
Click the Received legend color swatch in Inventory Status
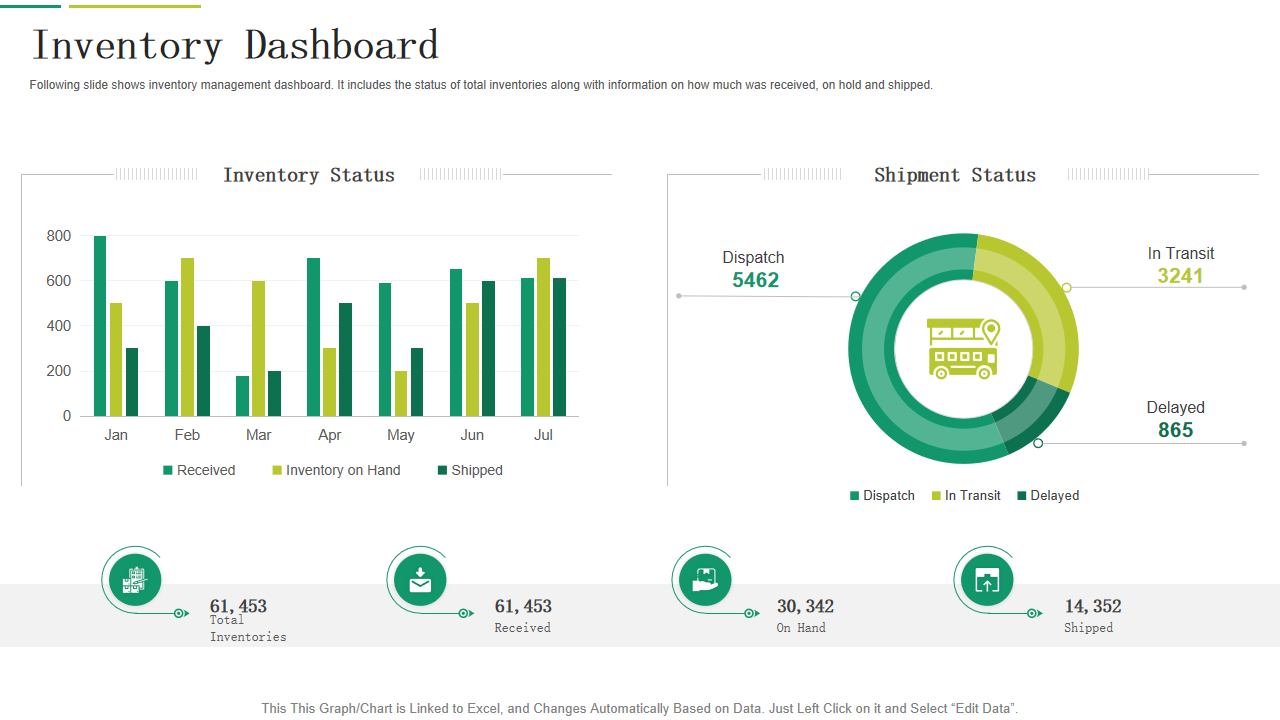point(168,470)
